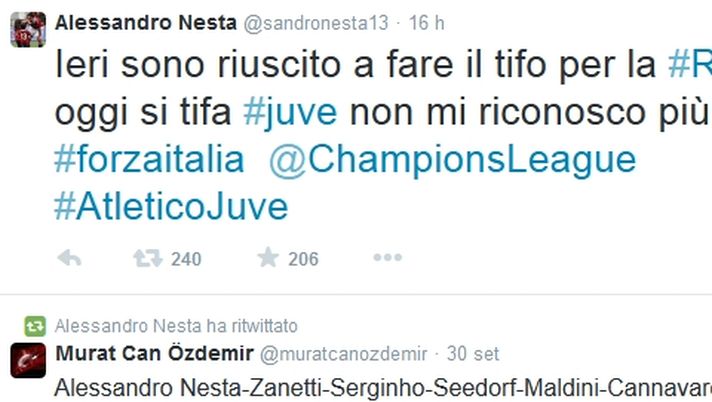Click the green retweeted indicator icon
Viewport: 712px width, 402px height.
click(x=35, y=326)
